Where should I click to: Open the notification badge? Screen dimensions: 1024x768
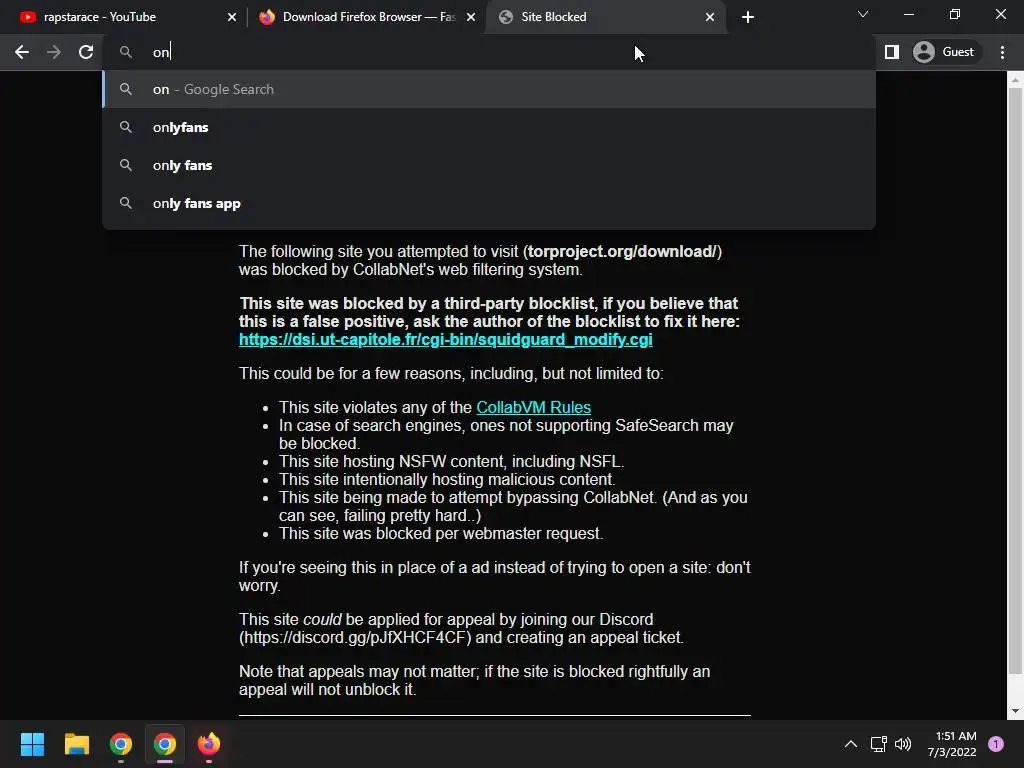[x=996, y=744]
